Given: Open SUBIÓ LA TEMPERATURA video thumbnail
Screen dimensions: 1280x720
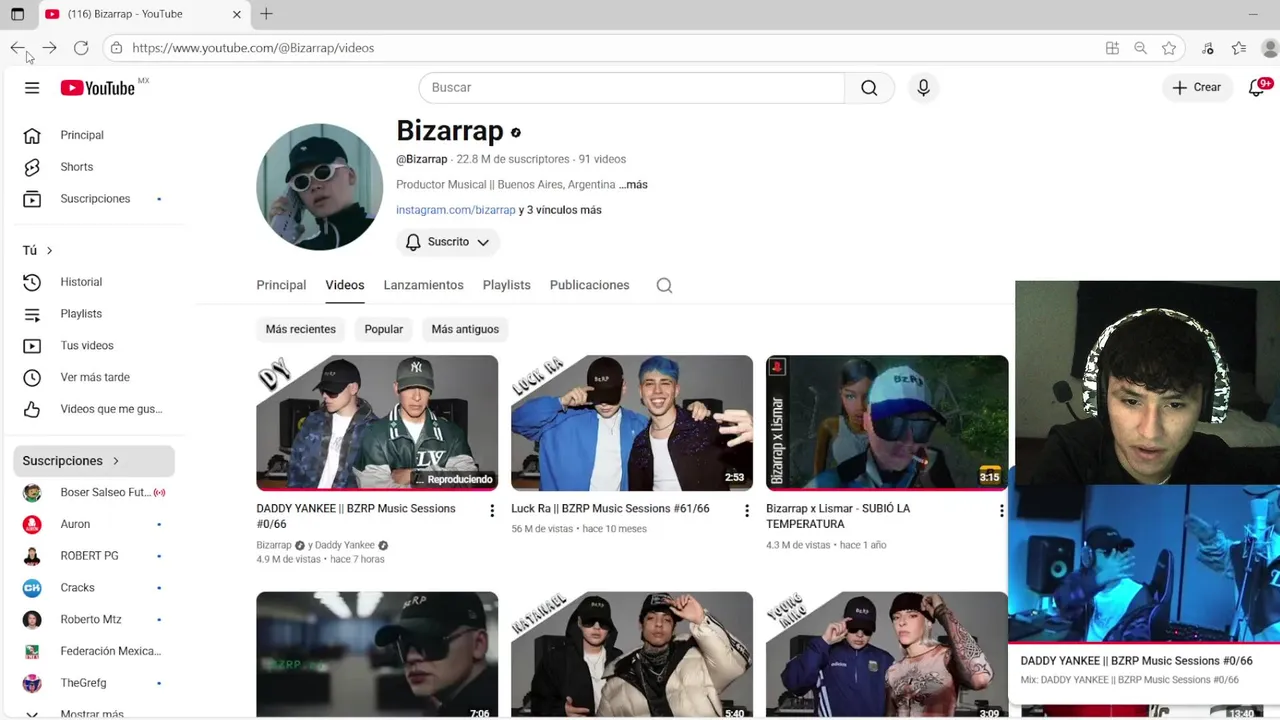Looking at the screenshot, I should click(x=887, y=422).
